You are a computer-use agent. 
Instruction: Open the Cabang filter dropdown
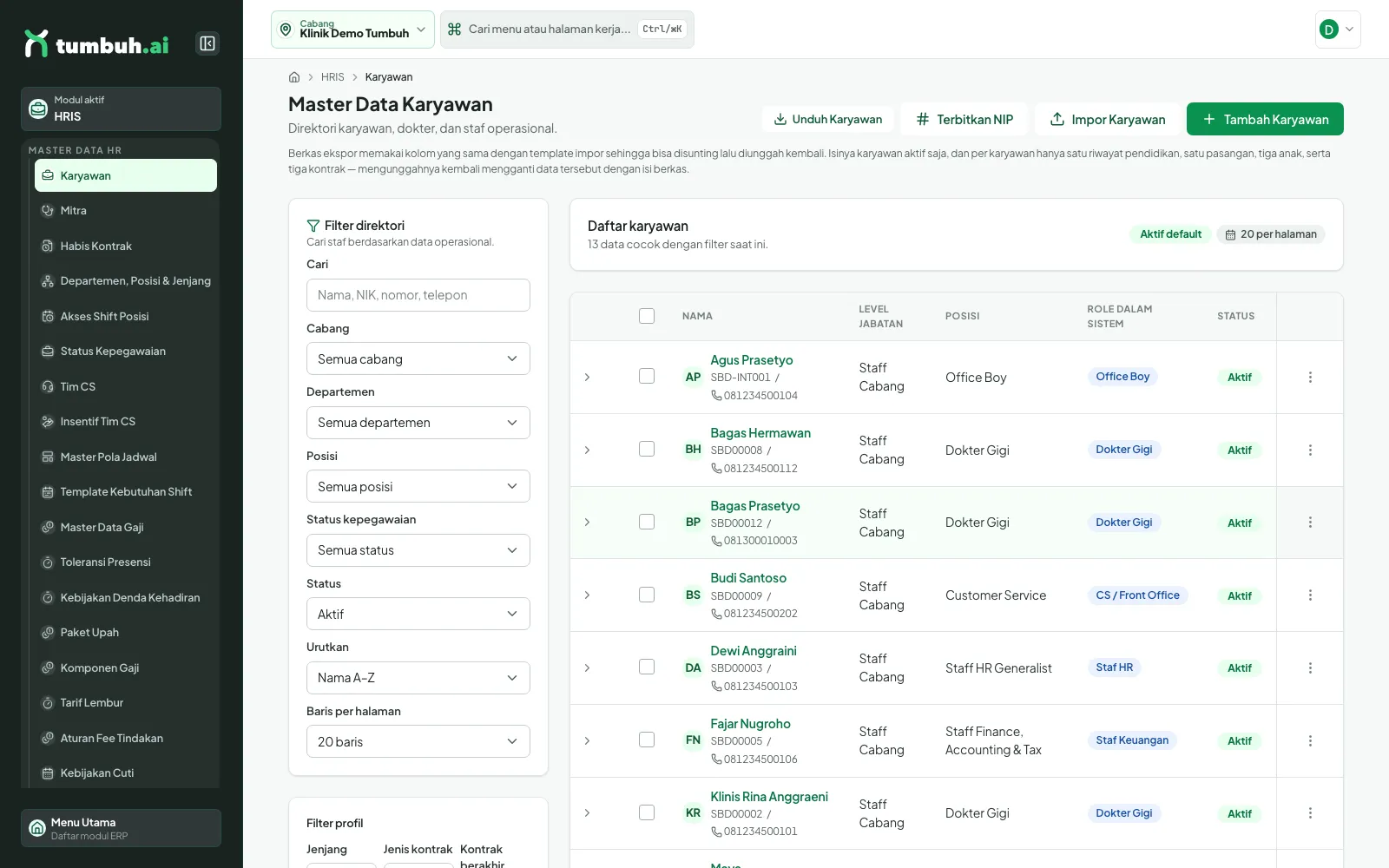tap(418, 358)
